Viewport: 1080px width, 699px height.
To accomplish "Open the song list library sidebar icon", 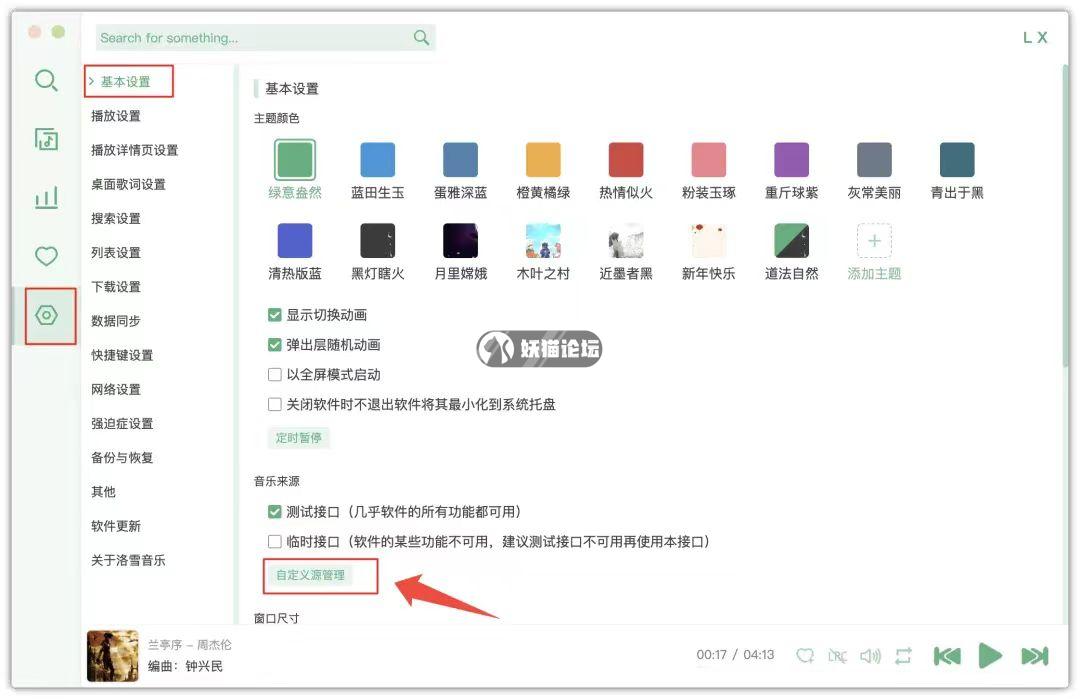I will tap(46, 139).
